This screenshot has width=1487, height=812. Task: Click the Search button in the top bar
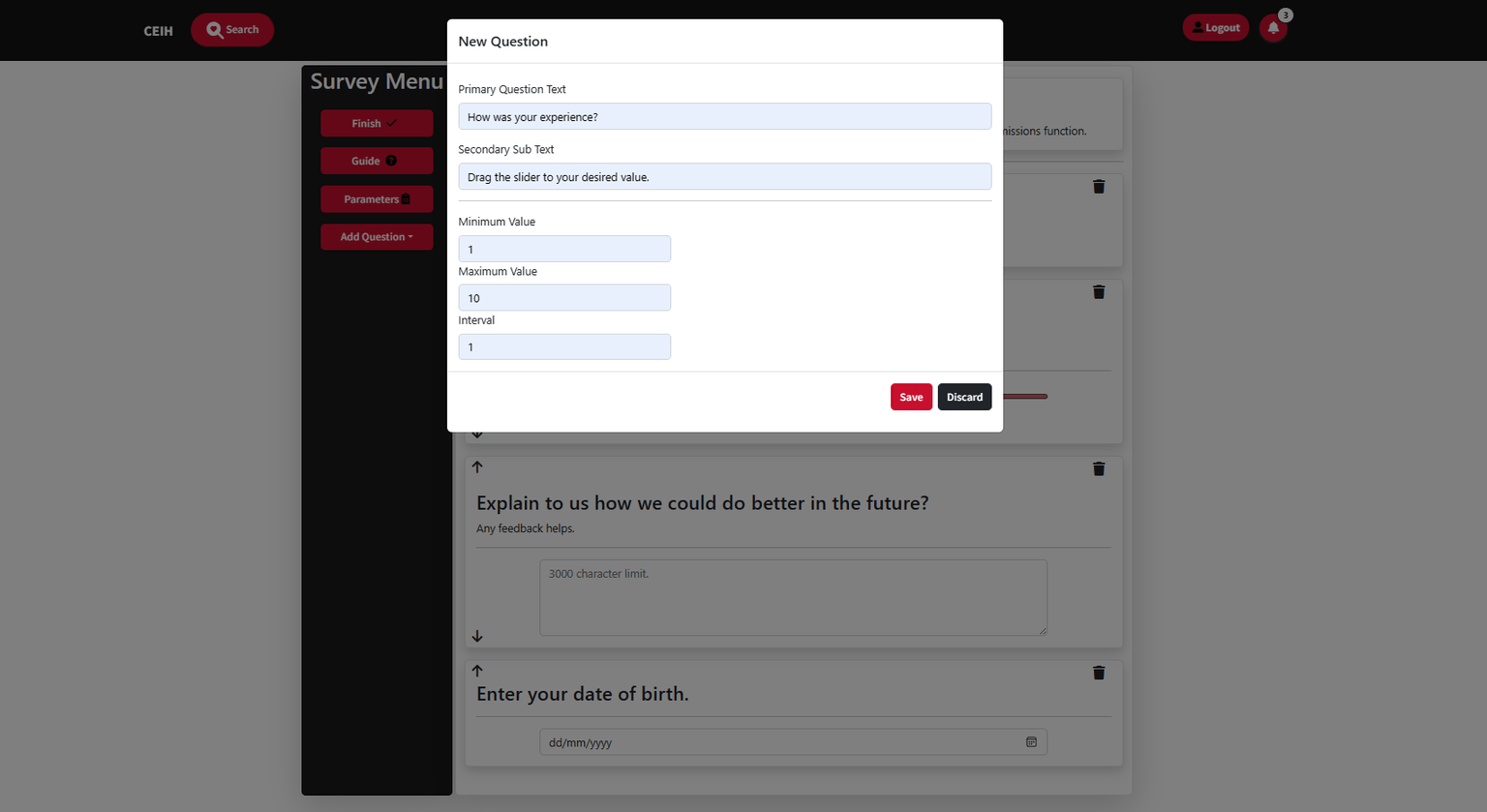click(232, 30)
